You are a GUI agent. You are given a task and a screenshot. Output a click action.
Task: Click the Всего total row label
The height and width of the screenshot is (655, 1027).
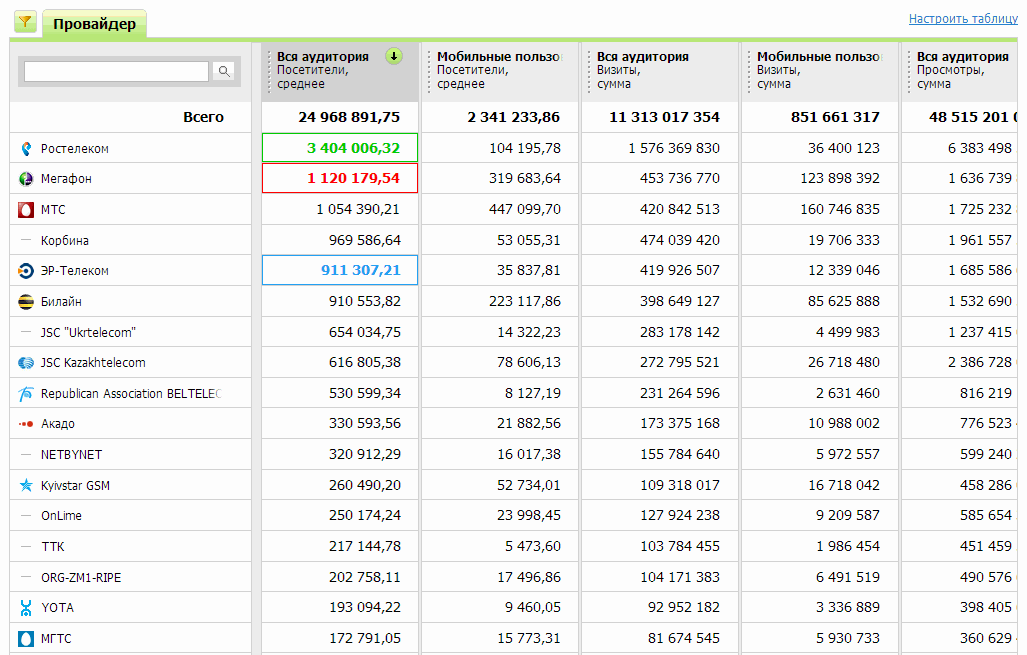coord(204,117)
